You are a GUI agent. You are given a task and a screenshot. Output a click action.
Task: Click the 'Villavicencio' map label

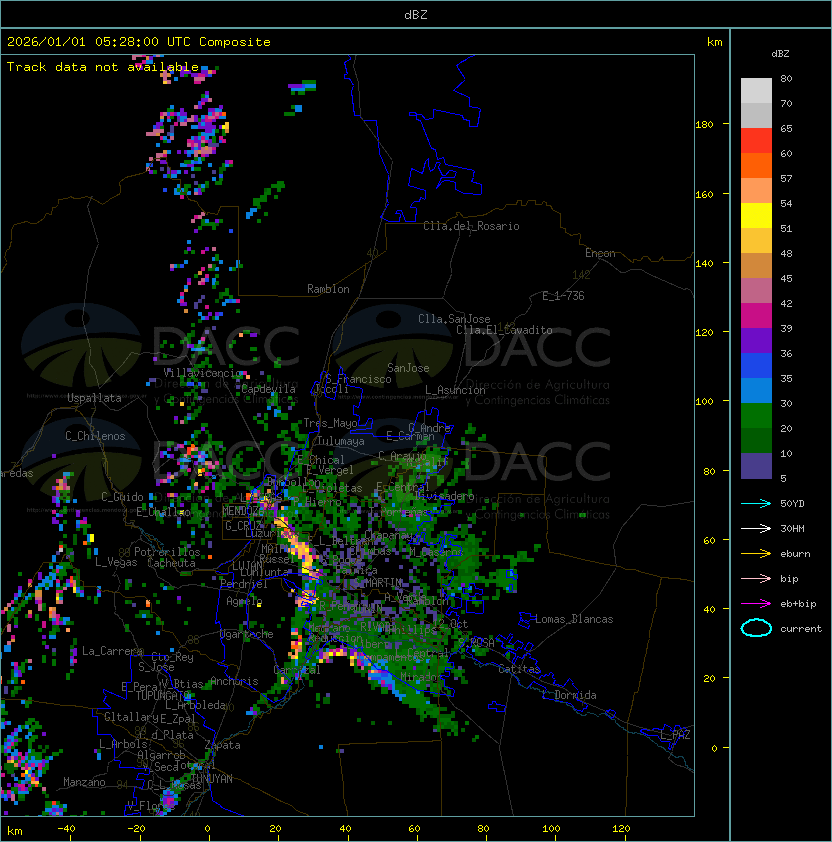203,373
